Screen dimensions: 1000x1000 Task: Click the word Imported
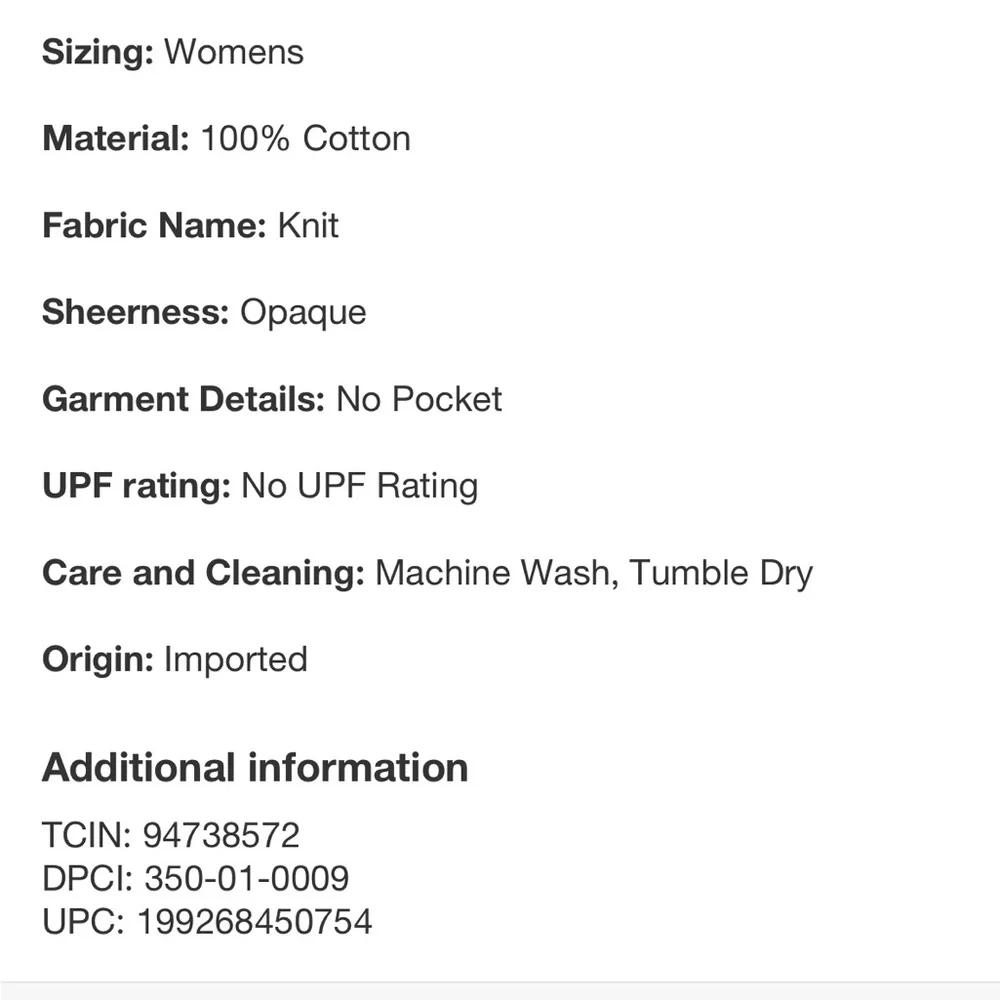[x=236, y=659]
